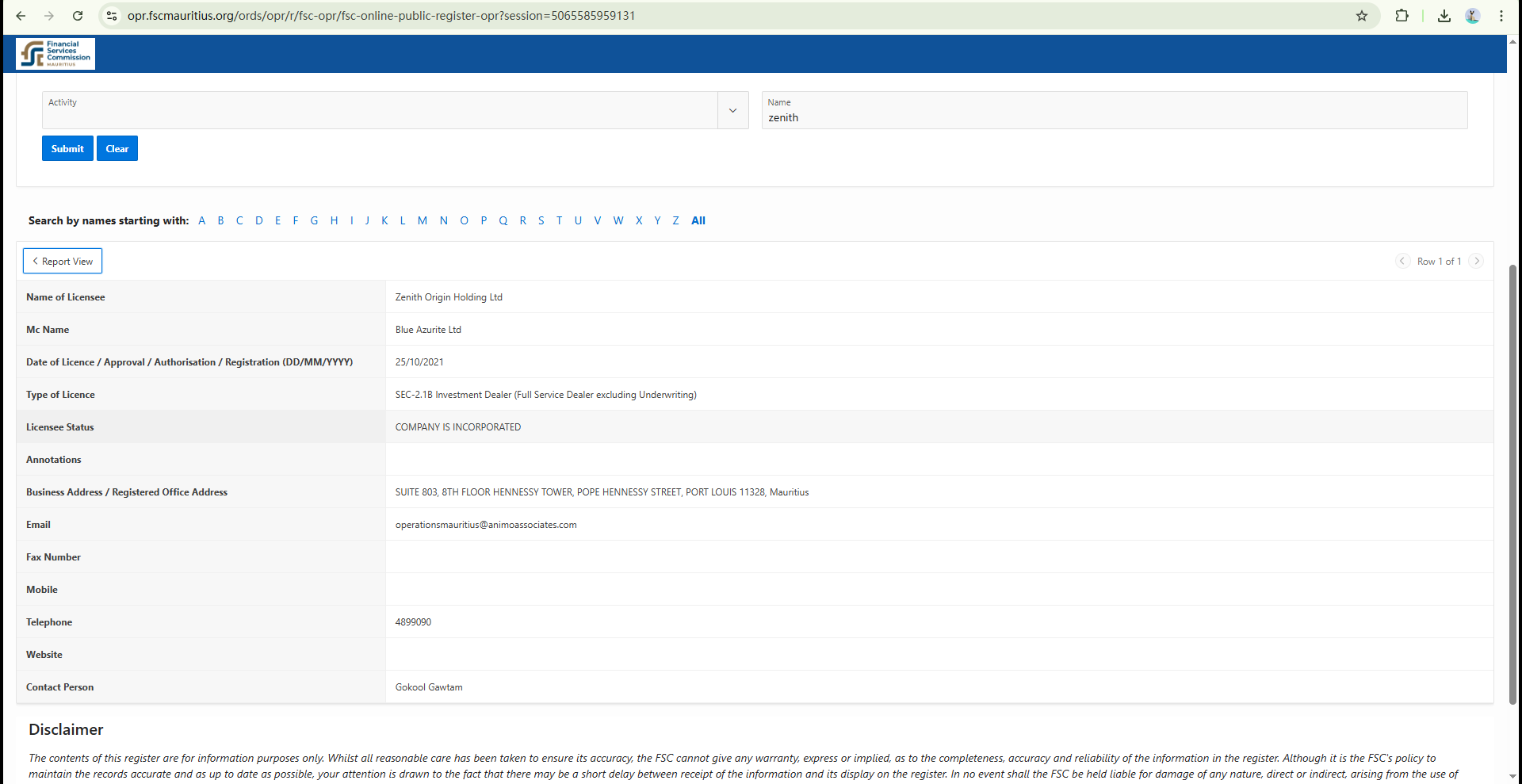
Task: Open the Chrome three-dot menu
Action: 1501,16
